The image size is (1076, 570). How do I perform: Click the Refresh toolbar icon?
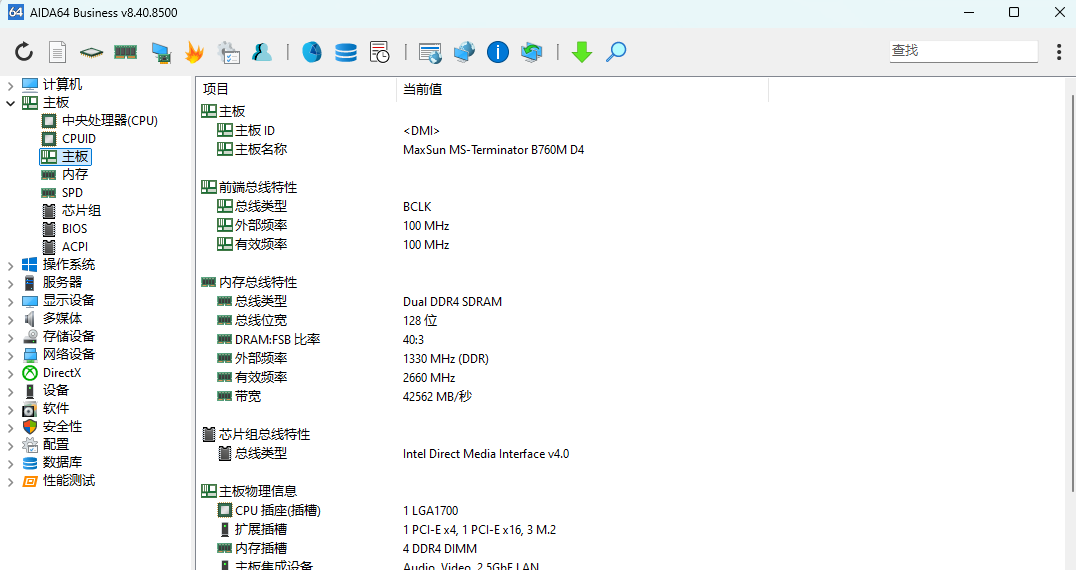(x=24, y=51)
